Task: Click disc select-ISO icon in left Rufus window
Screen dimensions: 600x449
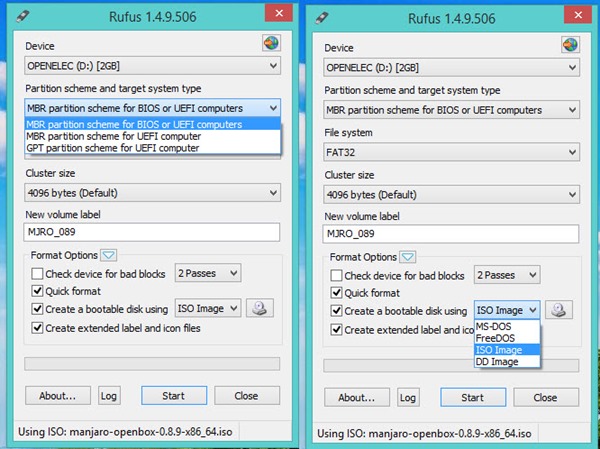Action: coord(260,308)
